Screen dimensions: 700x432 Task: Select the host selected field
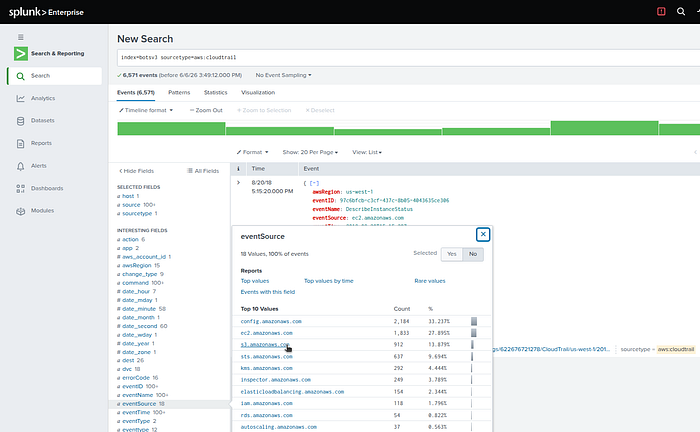(128, 196)
